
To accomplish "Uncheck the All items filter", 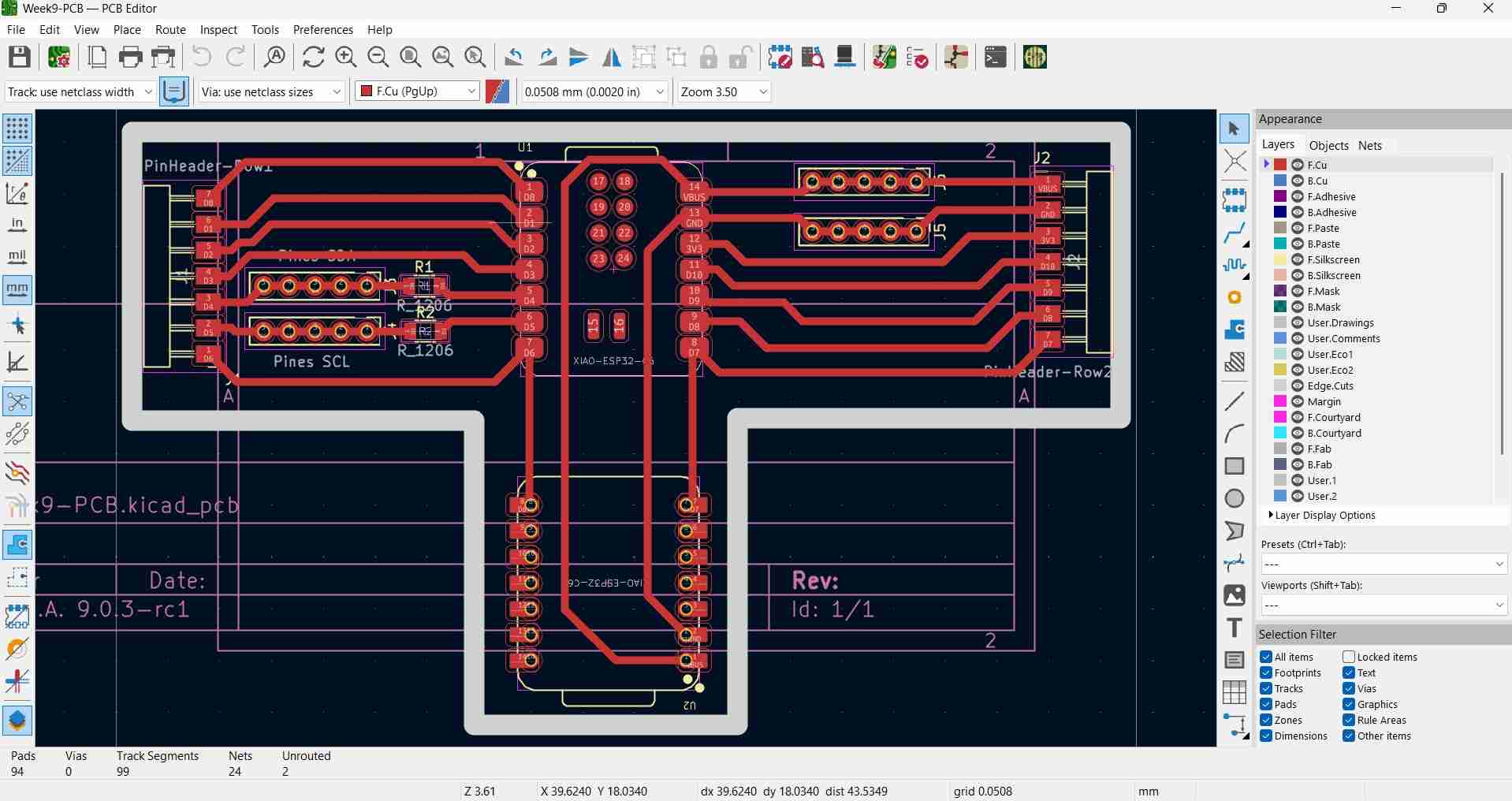I will (x=1266, y=657).
